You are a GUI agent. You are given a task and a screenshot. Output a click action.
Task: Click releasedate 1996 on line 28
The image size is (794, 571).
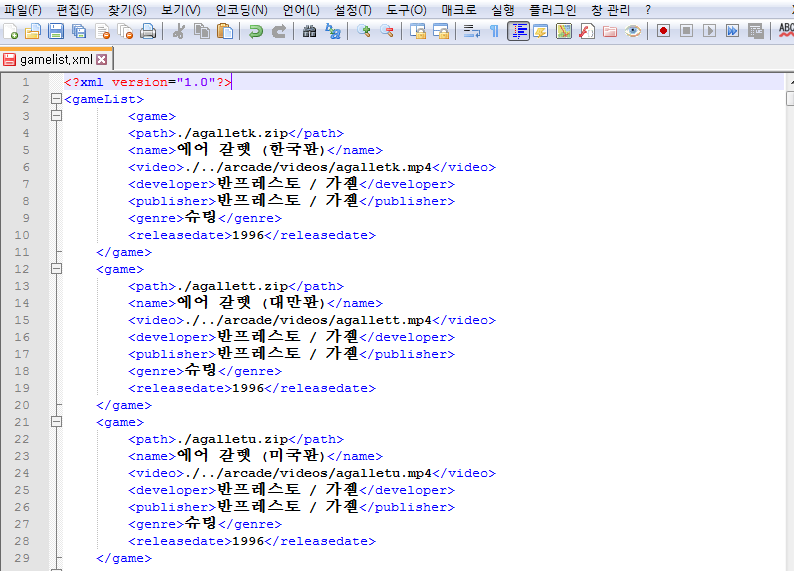(x=248, y=541)
